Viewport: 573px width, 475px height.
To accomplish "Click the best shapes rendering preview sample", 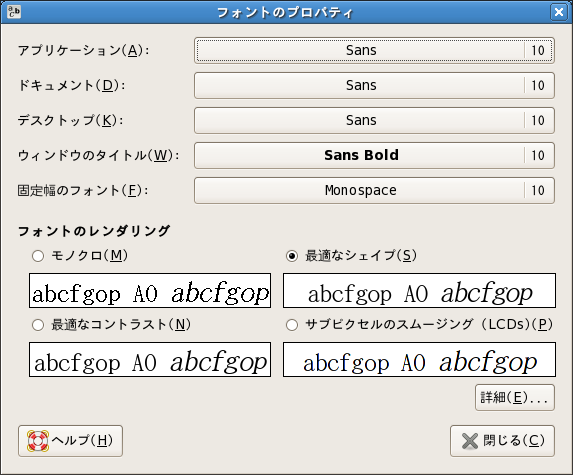I will 420,290.
